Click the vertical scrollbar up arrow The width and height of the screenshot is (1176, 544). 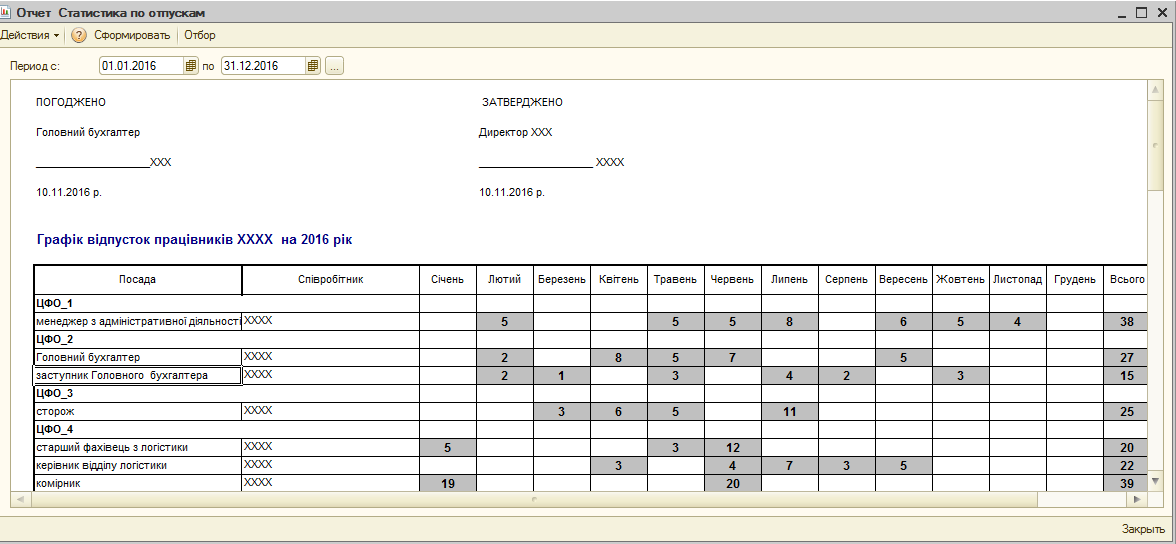(1154, 90)
